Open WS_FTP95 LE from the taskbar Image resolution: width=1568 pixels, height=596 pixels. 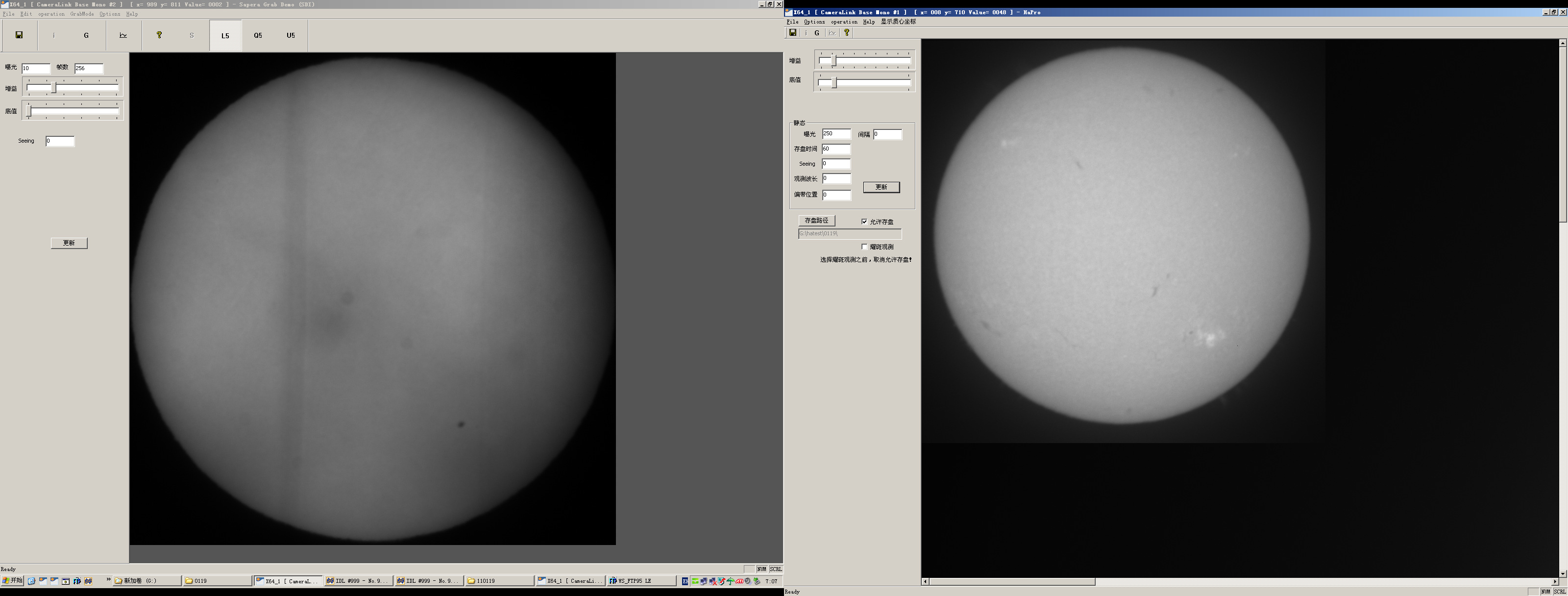(x=640, y=581)
